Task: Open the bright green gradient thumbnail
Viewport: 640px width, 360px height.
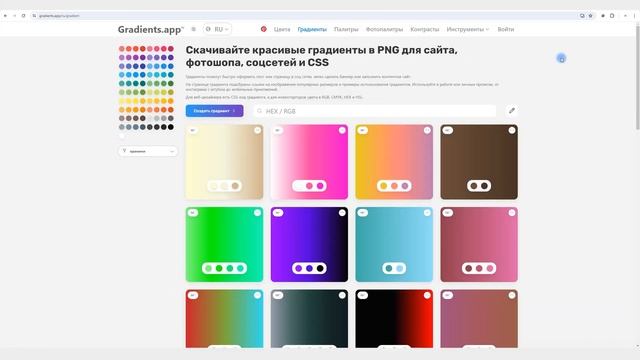Action: 224,244
